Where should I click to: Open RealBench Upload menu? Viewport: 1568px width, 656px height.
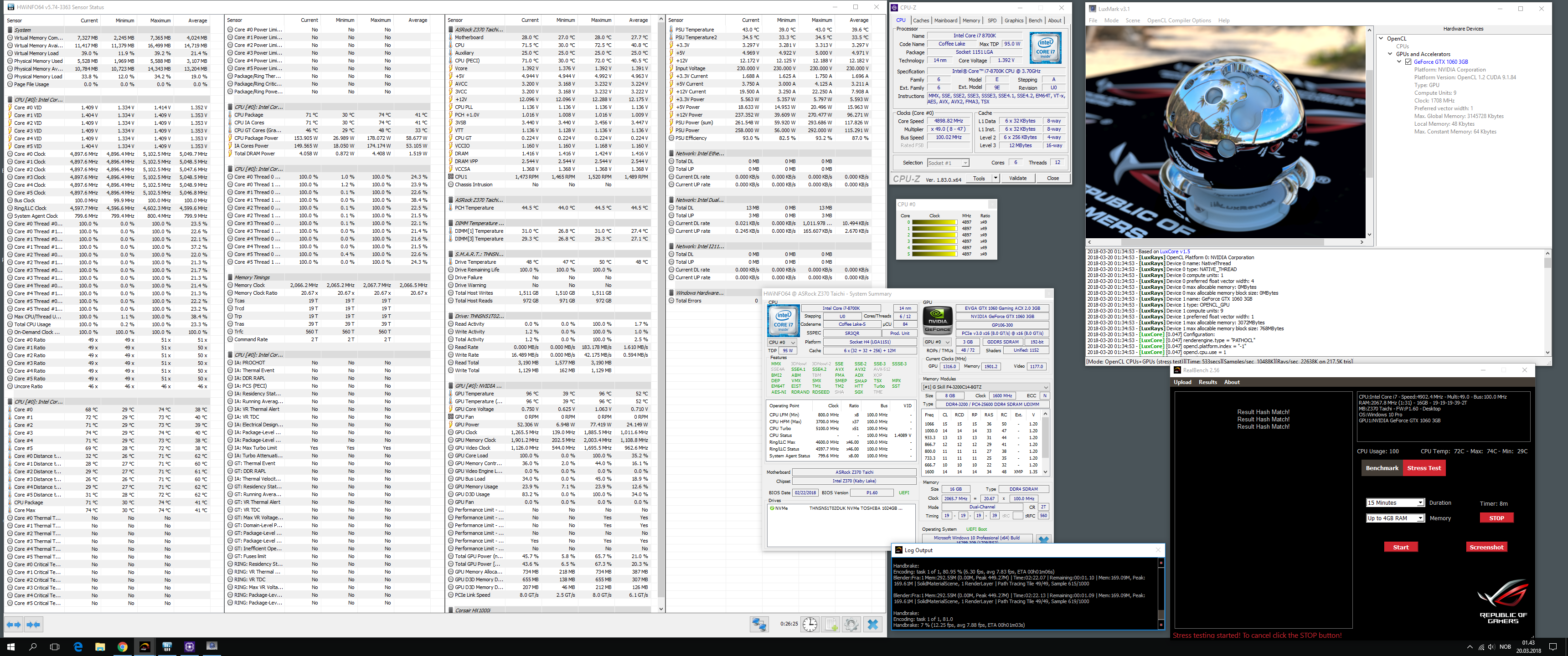(1182, 382)
